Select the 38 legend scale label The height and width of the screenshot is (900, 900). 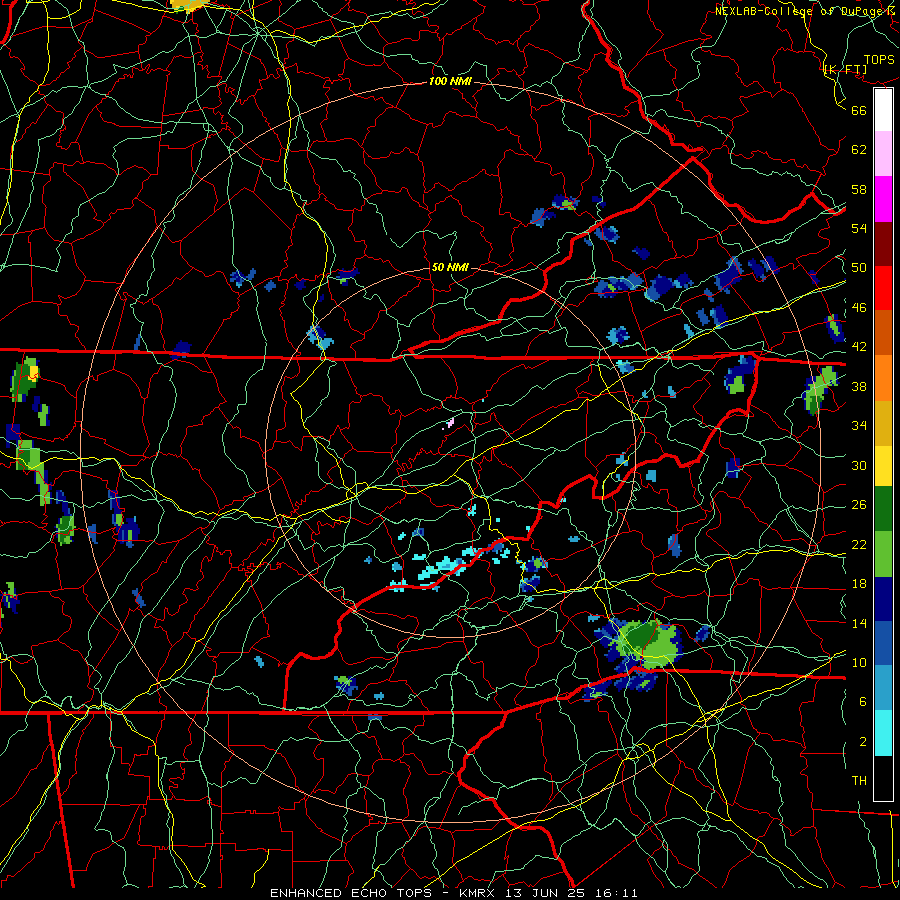(x=859, y=386)
